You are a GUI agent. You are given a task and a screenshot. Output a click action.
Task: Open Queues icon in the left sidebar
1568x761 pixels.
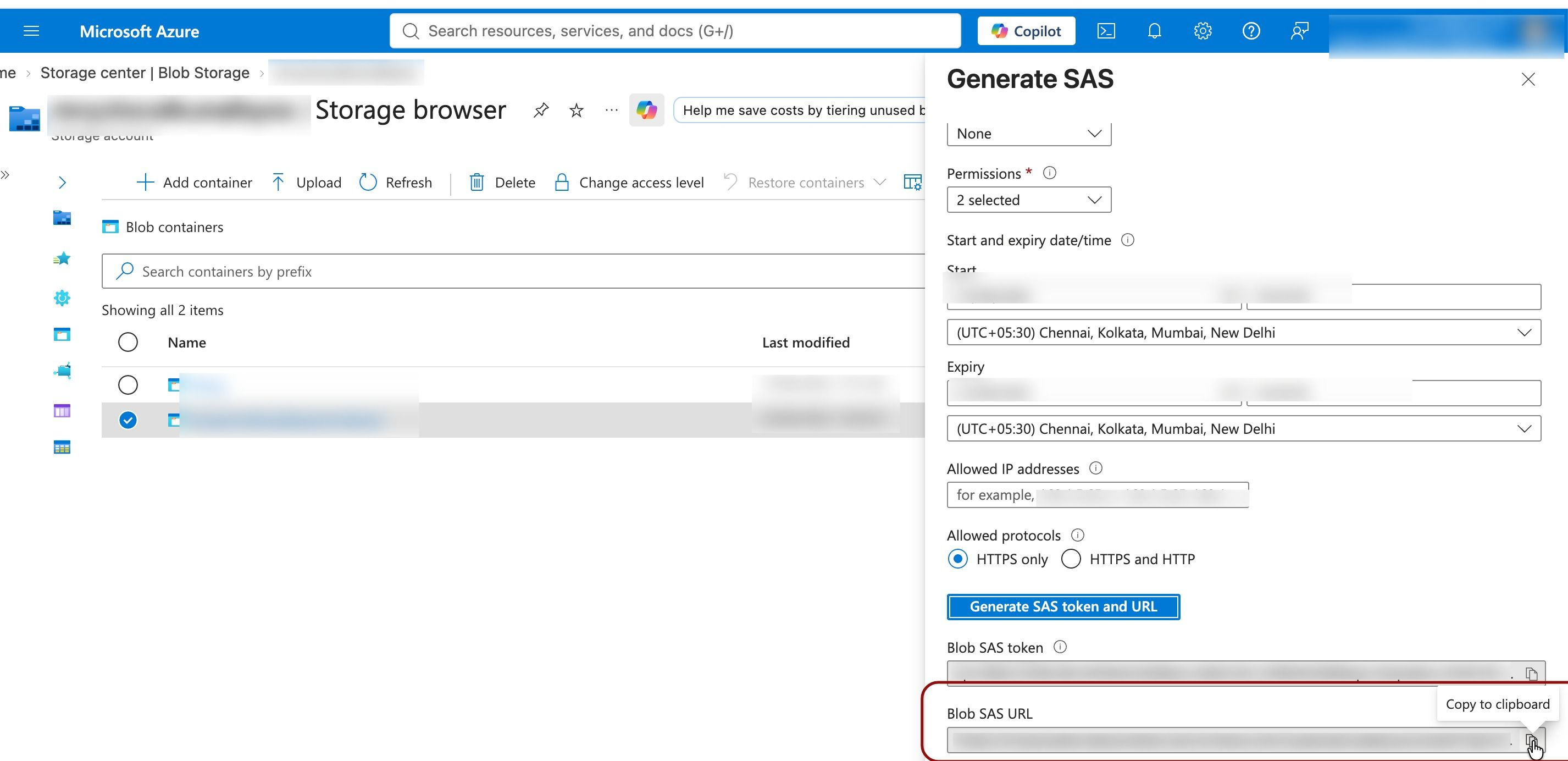62,411
